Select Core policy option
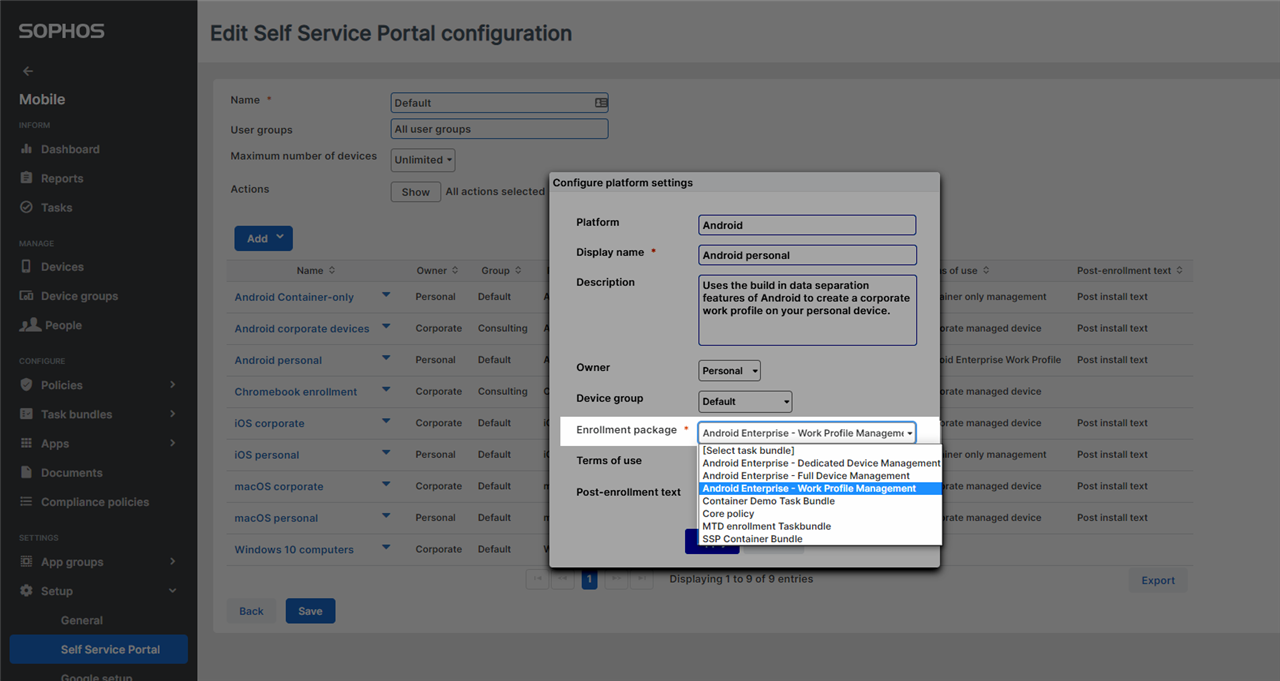The height and width of the screenshot is (681, 1280). pos(820,514)
